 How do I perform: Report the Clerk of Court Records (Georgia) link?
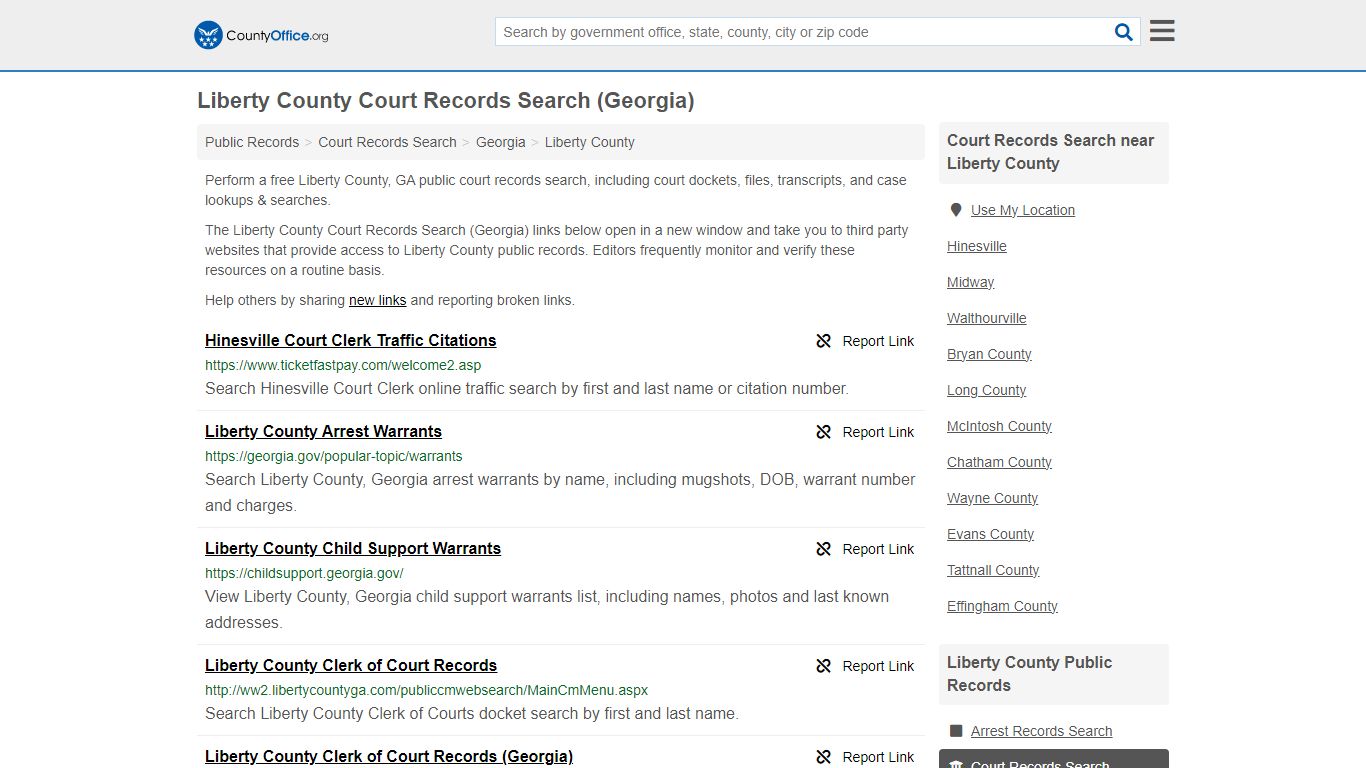(x=865, y=757)
